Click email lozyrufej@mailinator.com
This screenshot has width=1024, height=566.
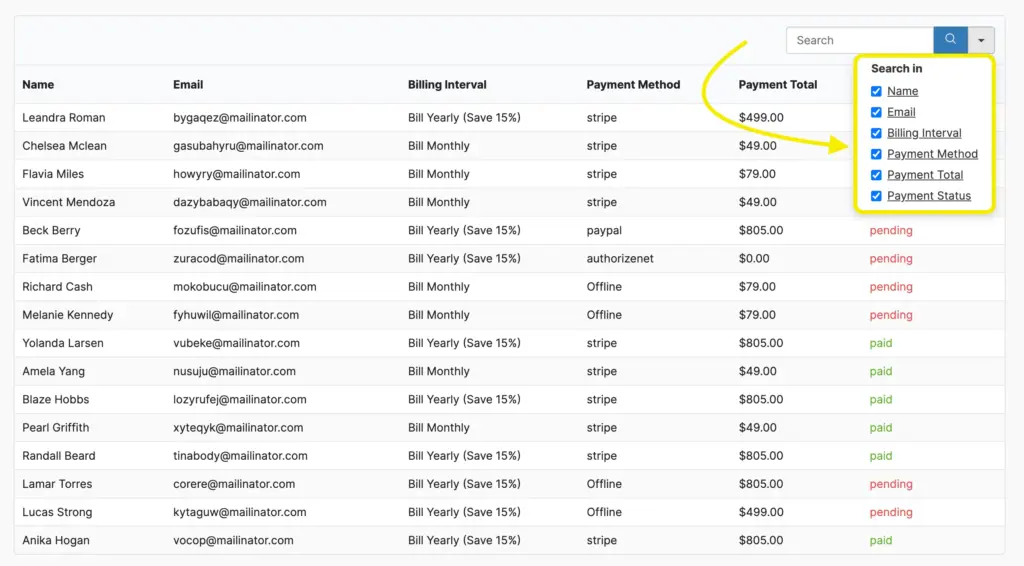click(240, 399)
